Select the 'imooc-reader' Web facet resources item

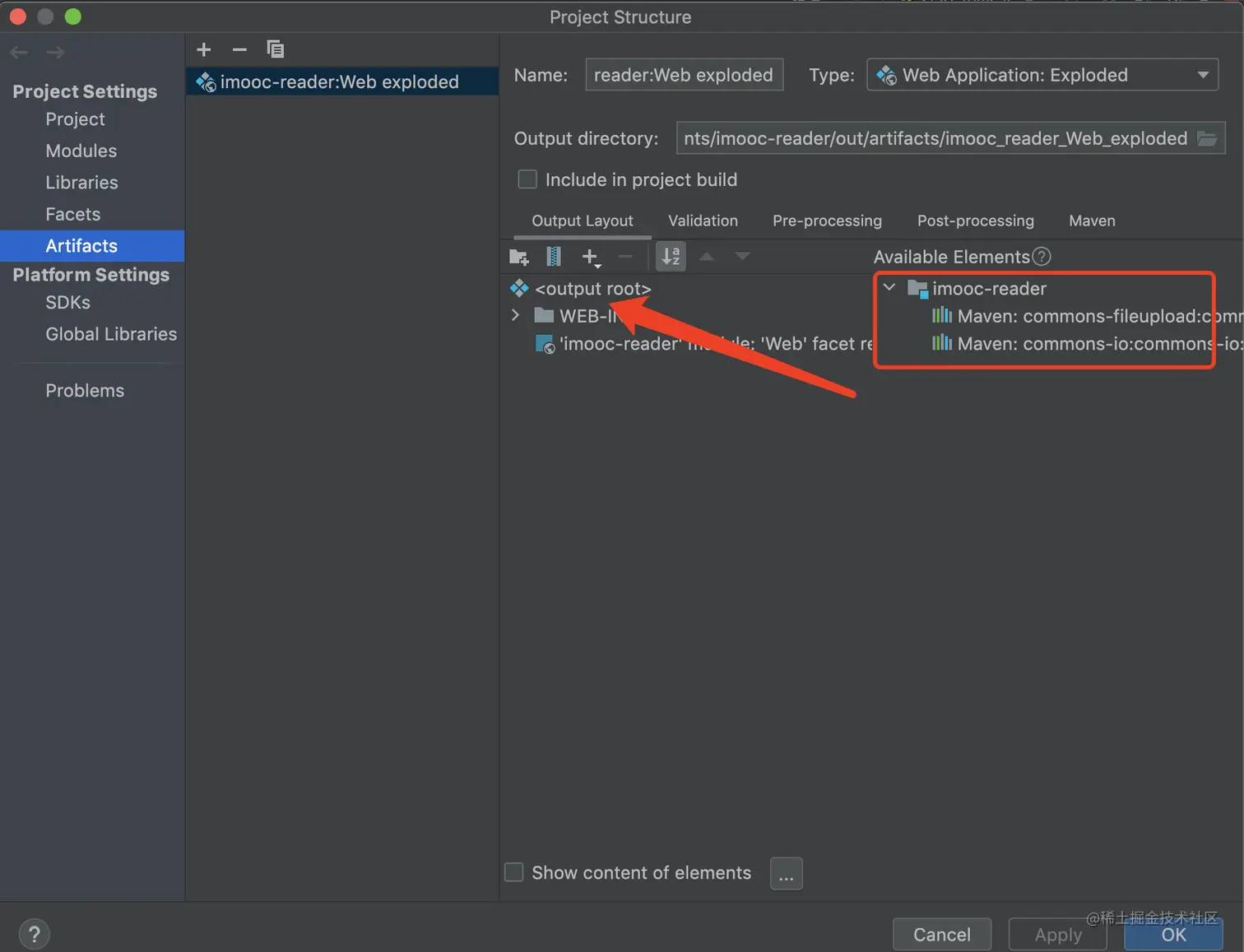pyautogui.click(x=704, y=344)
